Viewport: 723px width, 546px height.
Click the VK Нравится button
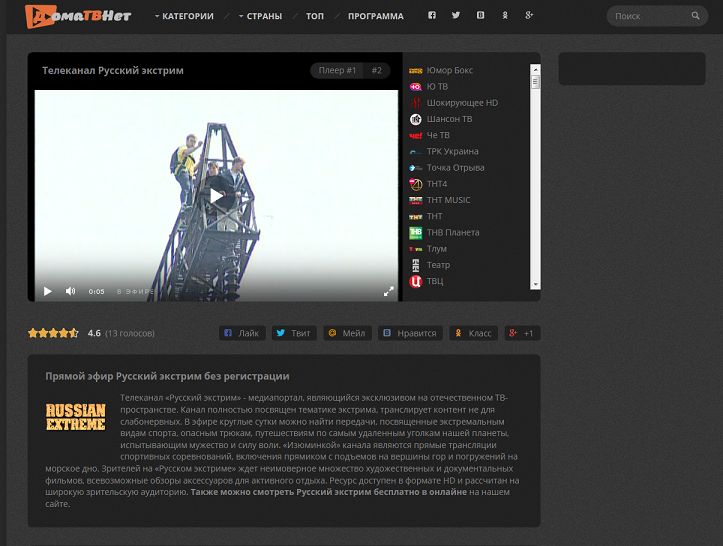410,333
